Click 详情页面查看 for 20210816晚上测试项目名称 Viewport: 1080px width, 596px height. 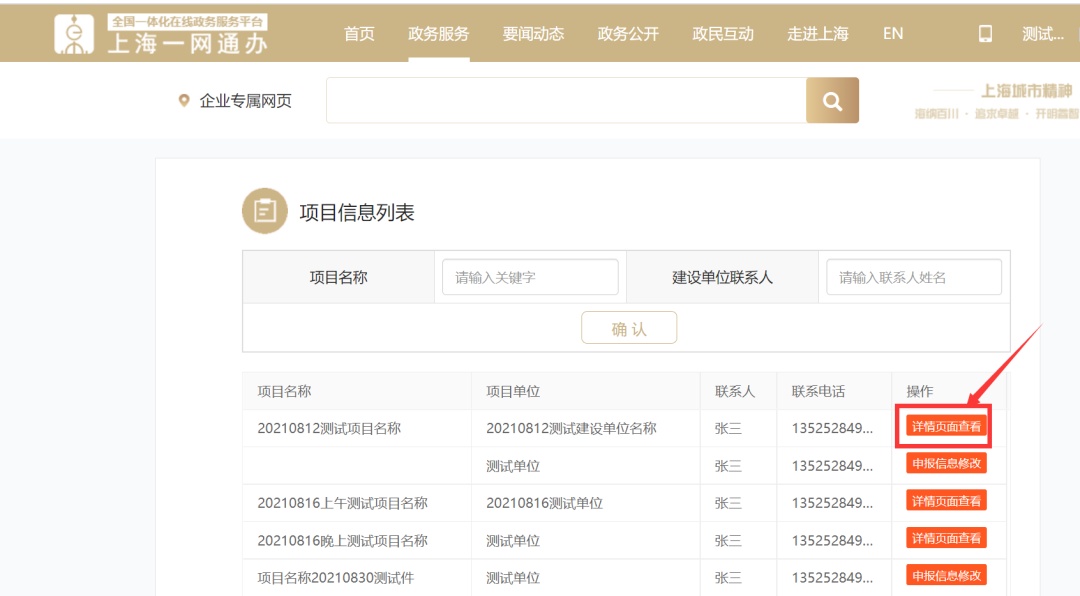pos(946,538)
